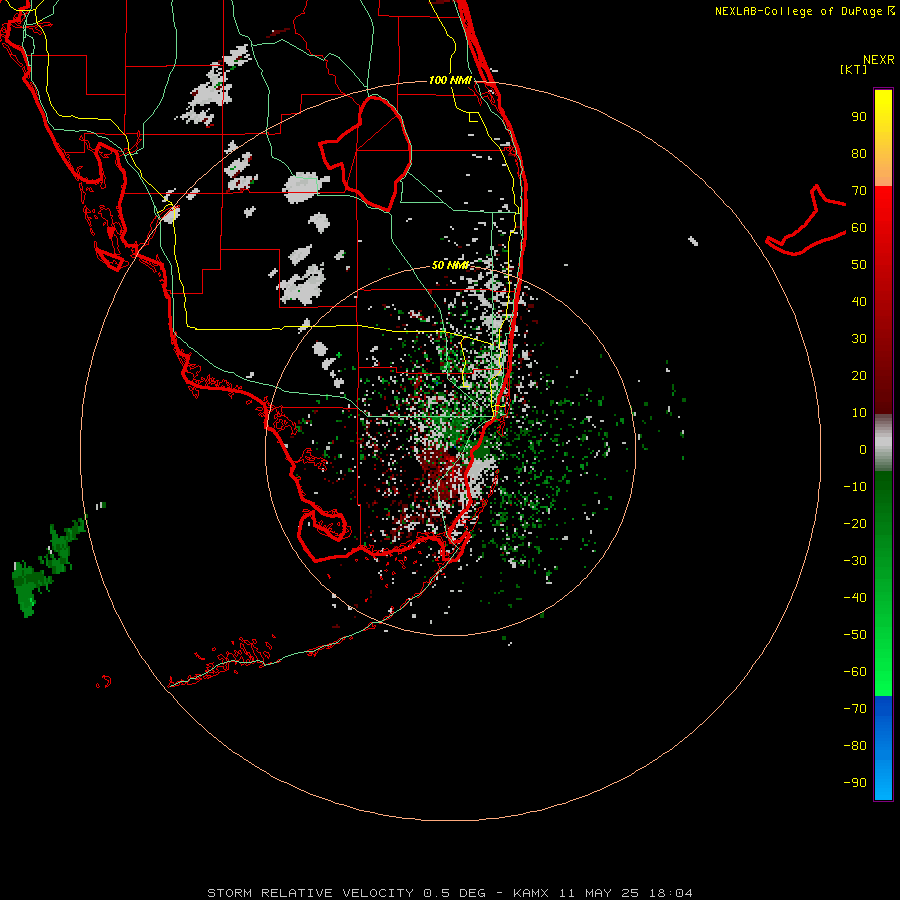Select the -90 value on the velocity scale
Screen dimensions: 900x900
point(855,782)
